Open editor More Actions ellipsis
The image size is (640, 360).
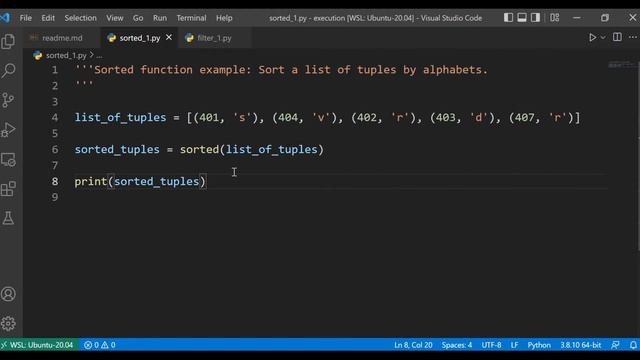coord(633,38)
